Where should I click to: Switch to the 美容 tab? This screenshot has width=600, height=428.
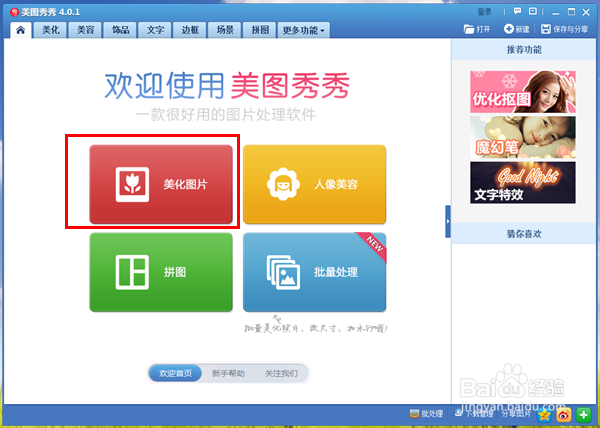tap(85, 30)
